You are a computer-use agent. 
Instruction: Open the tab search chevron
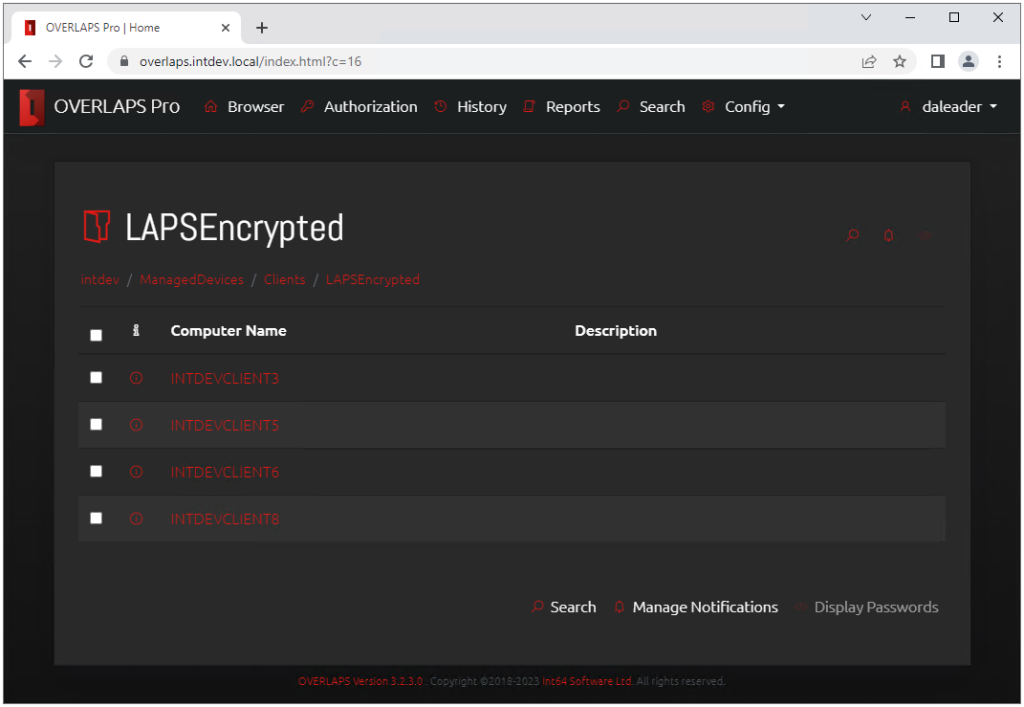click(x=866, y=18)
